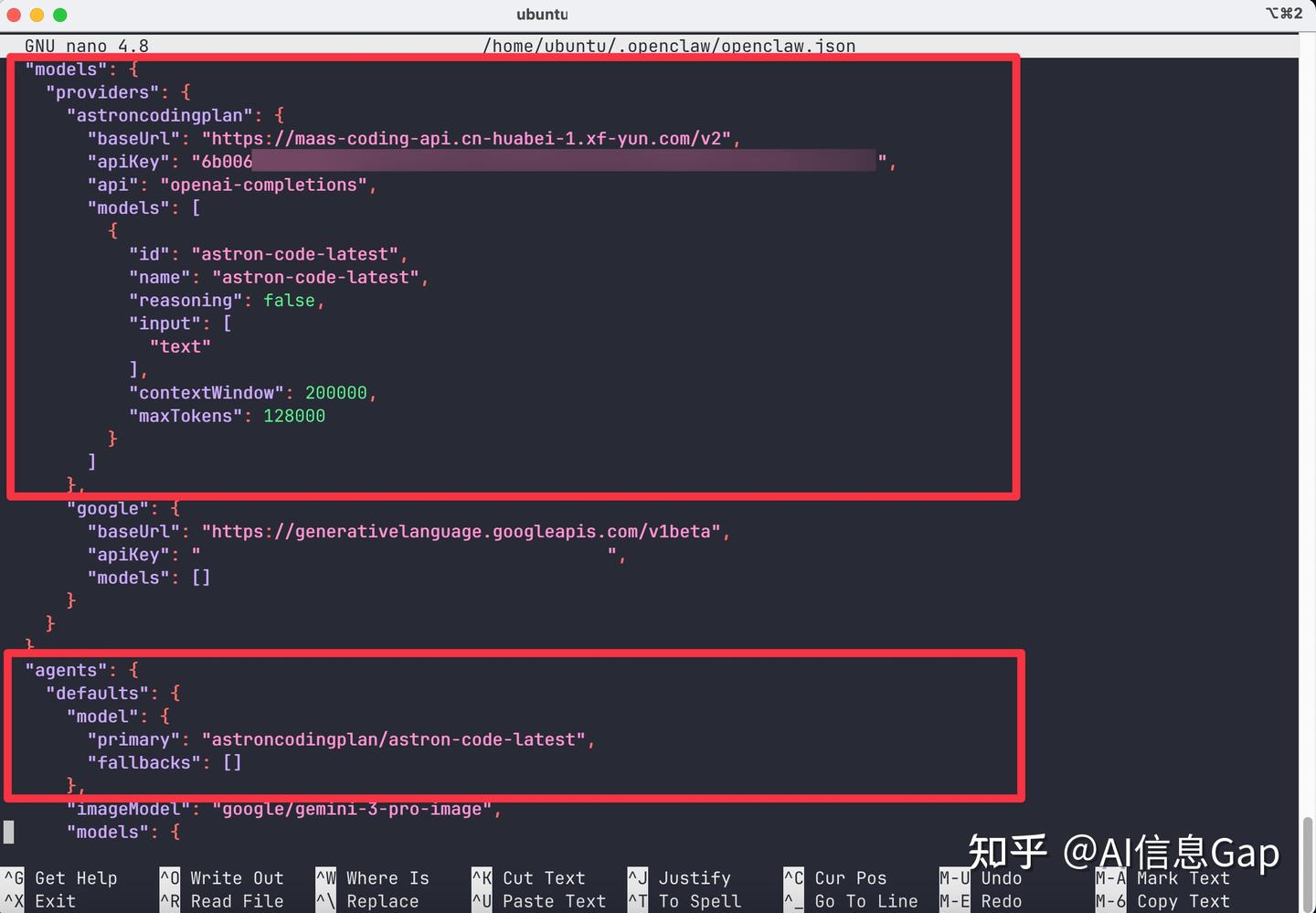Click the Read File shortcut label
The width and height of the screenshot is (1316, 913).
237,901
